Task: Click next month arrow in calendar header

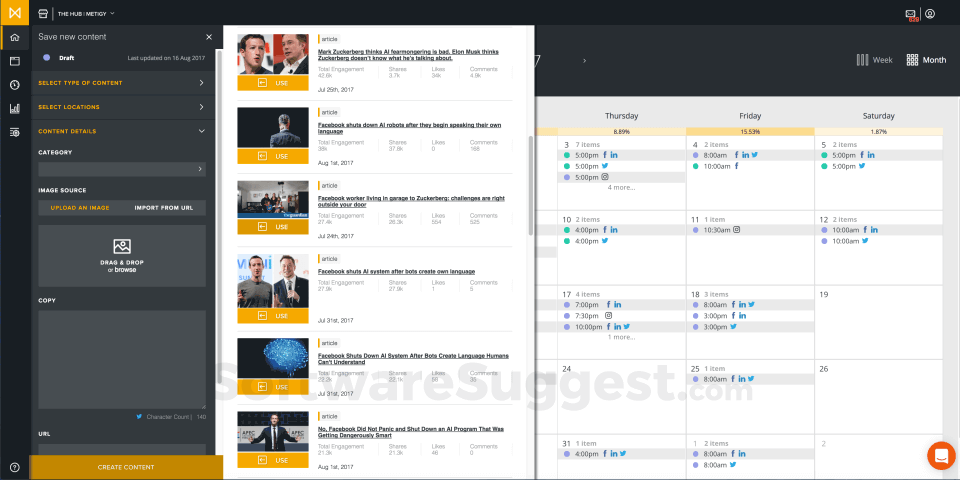Action: coord(584,61)
